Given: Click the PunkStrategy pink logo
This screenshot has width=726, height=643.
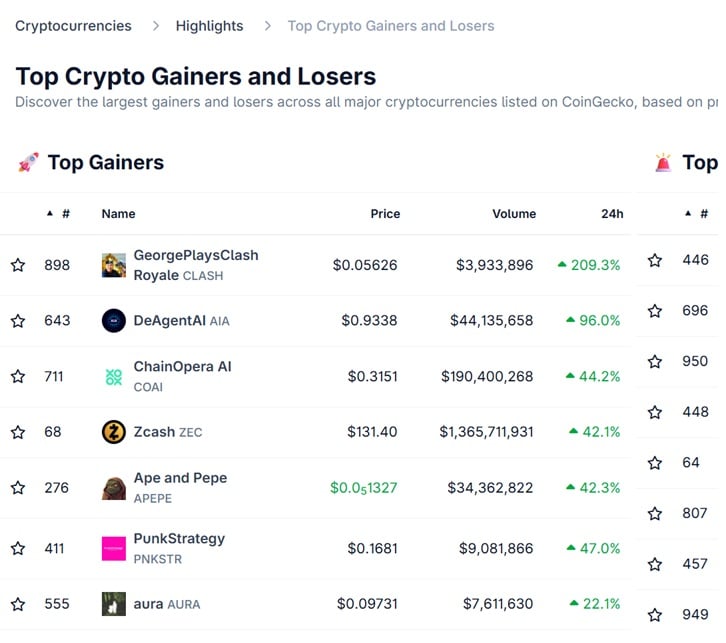Looking at the screenshot, I should pyautogui.click(x=114, y=548).
